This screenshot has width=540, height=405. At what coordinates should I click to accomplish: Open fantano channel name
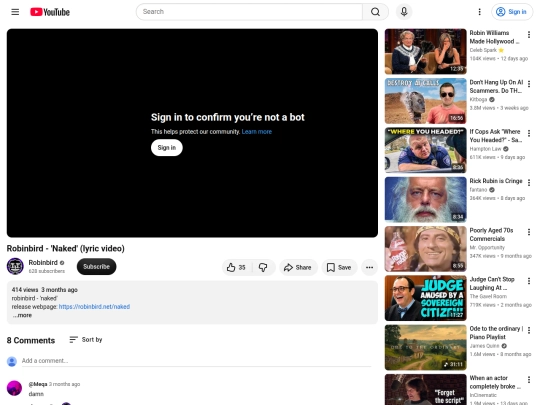click(478, 190)
